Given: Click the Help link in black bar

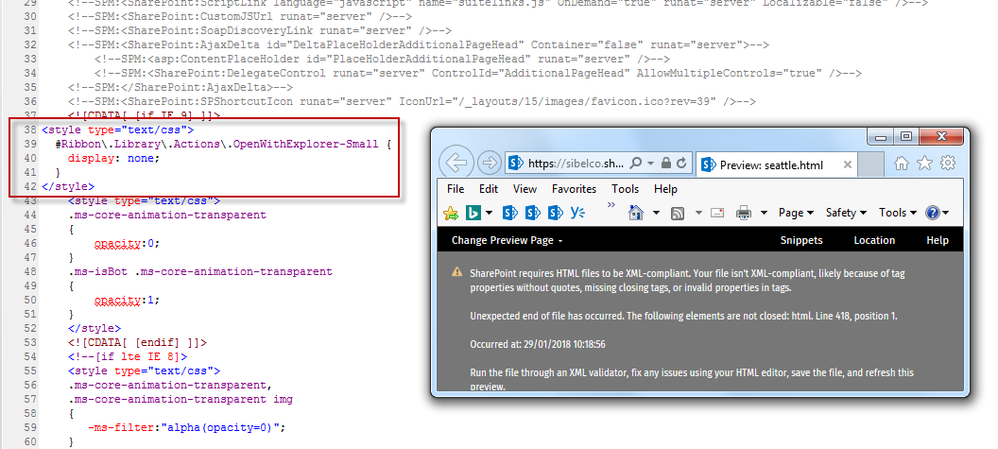Looking at the screenshot, I should (x=938, y=240).
